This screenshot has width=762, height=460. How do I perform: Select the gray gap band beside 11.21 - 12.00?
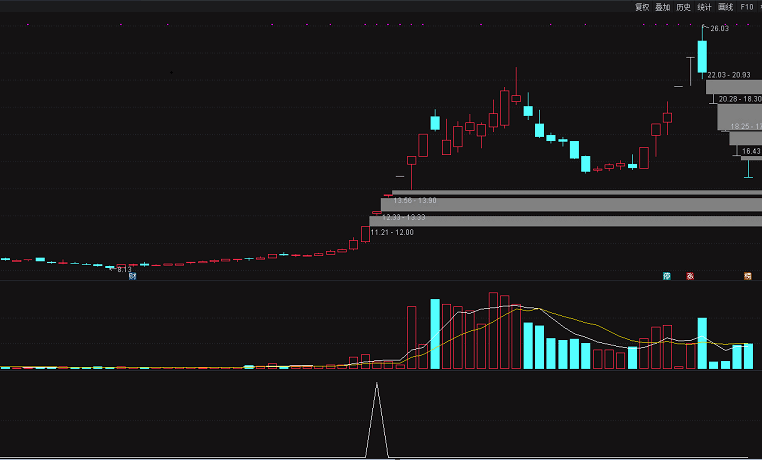pyautogui.click(x=565, y=221)
